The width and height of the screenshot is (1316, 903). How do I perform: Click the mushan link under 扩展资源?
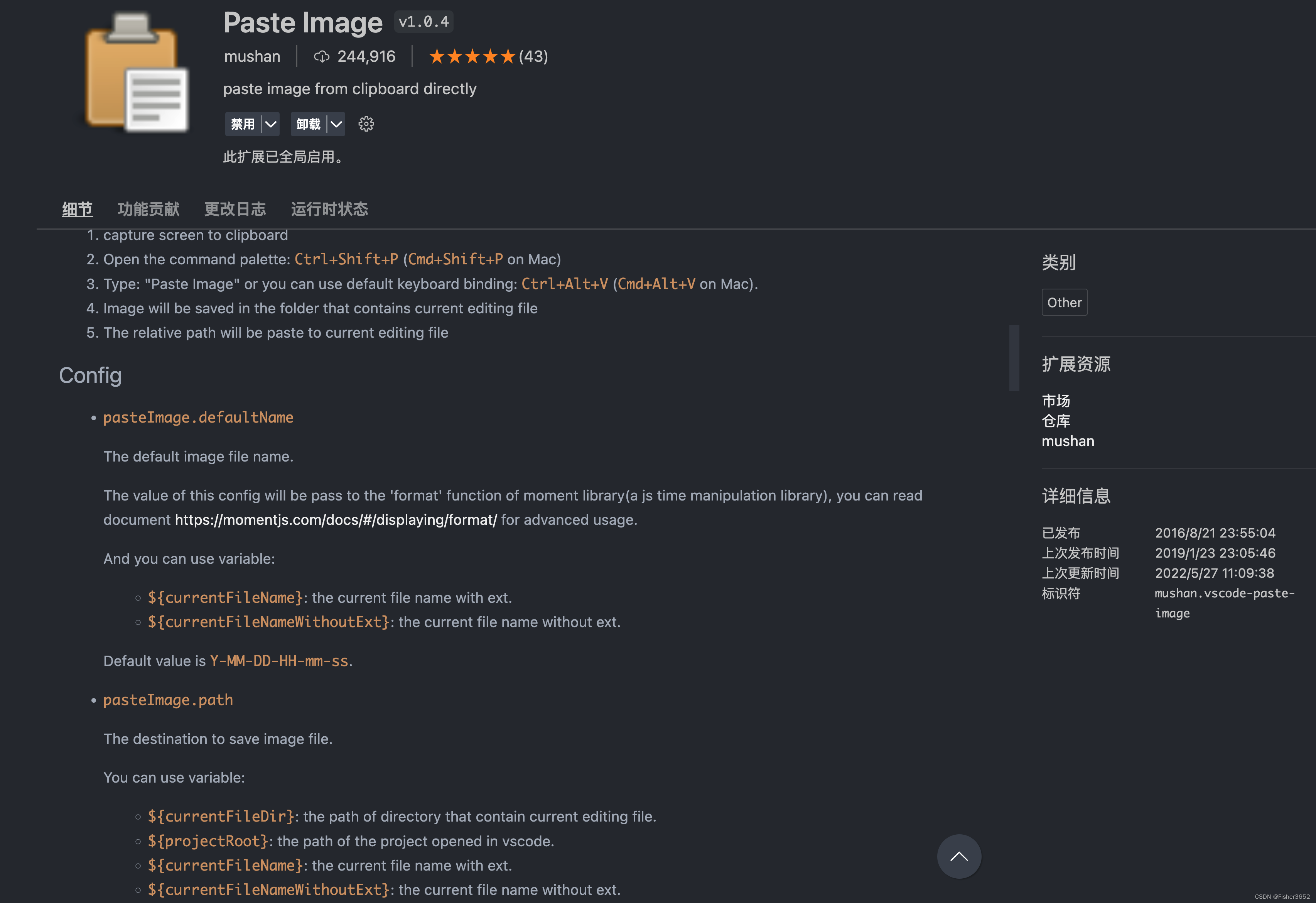pyautogui.click(x=1067, y=441)
